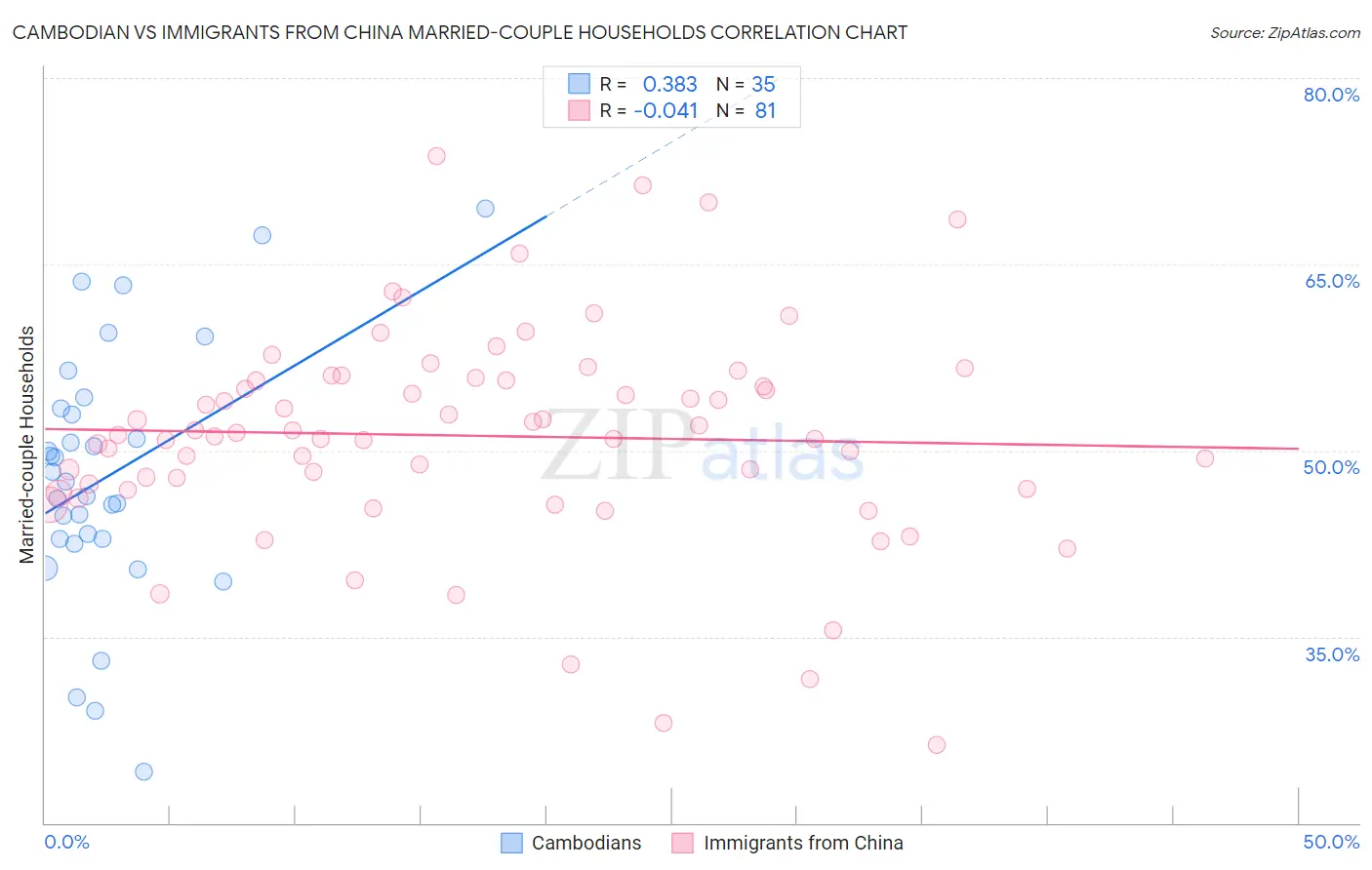Click the N value 81 in legend
This screenshot has width=1372, height=870.
pyautogui.click(x=765, y=110)
